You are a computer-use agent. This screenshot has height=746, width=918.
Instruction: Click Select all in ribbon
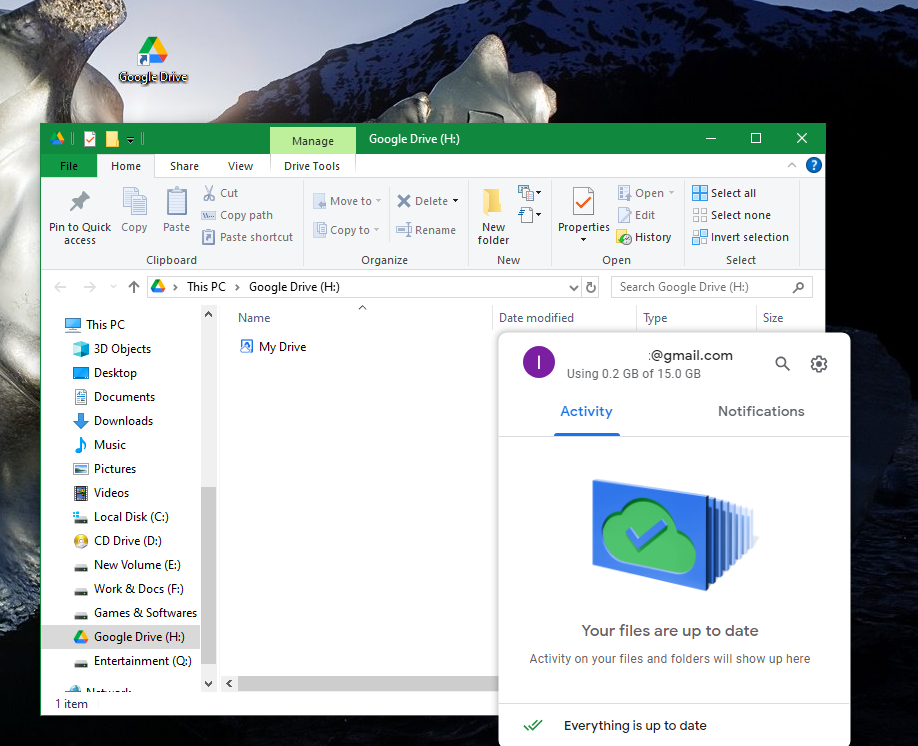[x=724, y=193]
